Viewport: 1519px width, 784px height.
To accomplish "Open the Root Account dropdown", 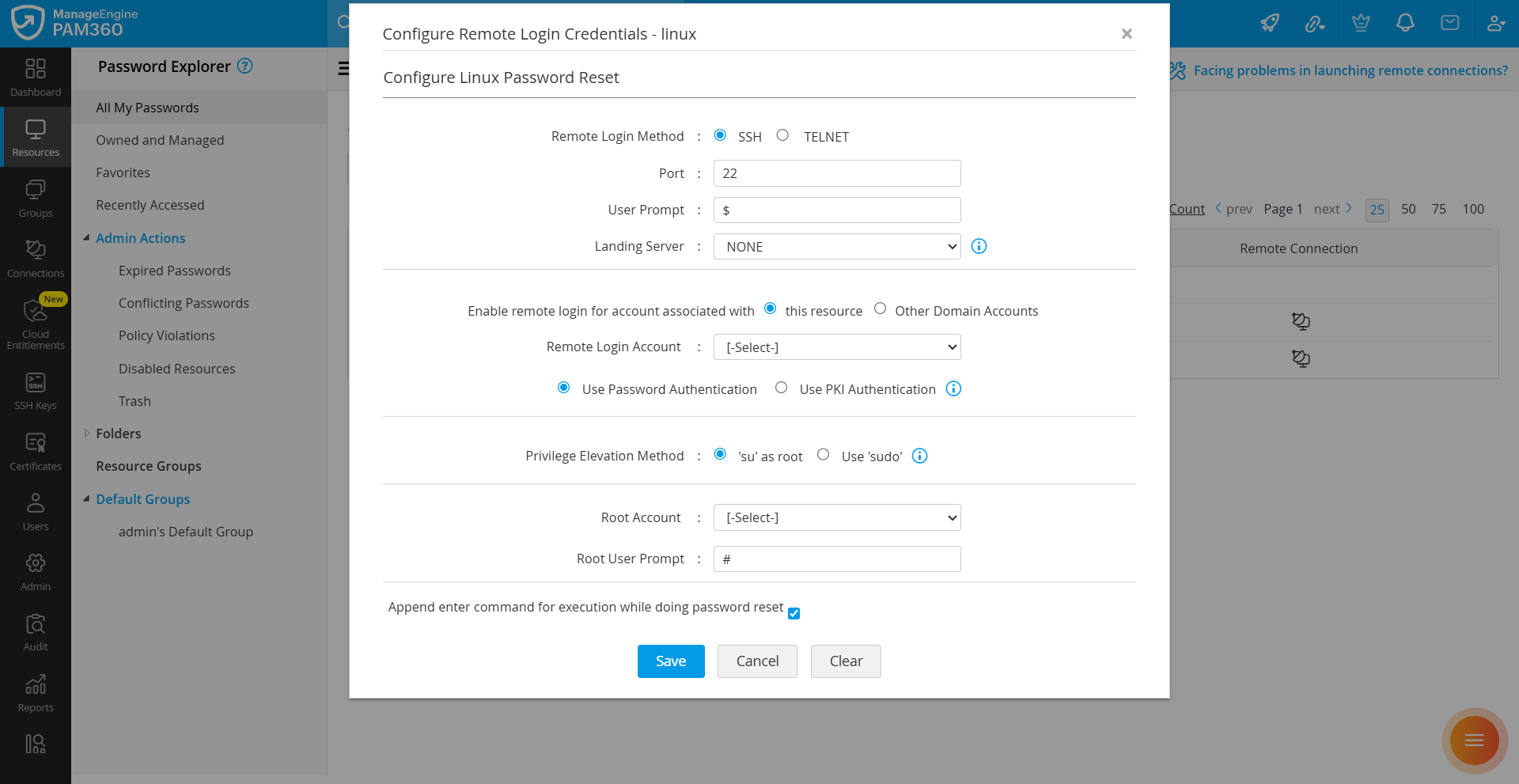I will pos(836,517).
